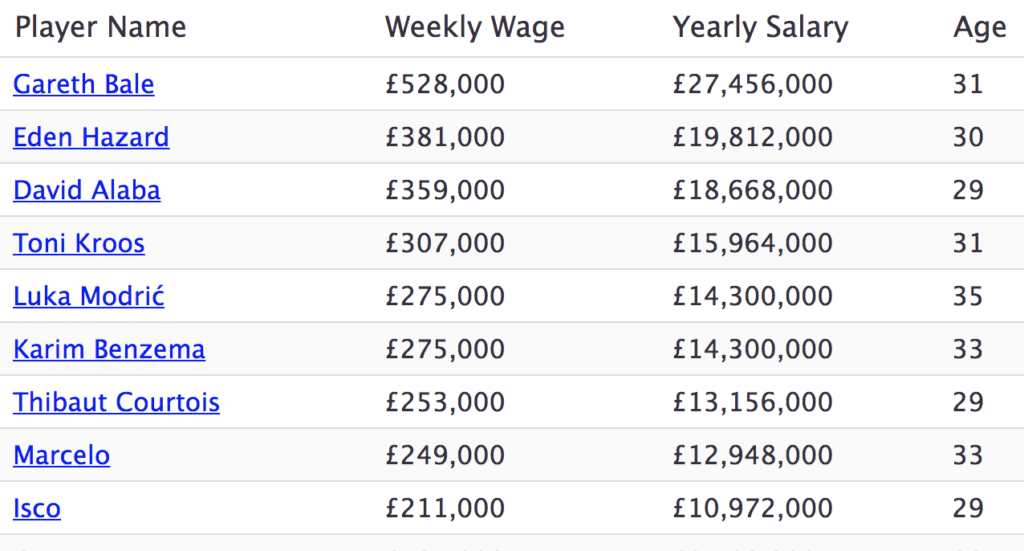1024x551 pixels.
Task: Open Gareth Bale's player link
Action: 84,84
